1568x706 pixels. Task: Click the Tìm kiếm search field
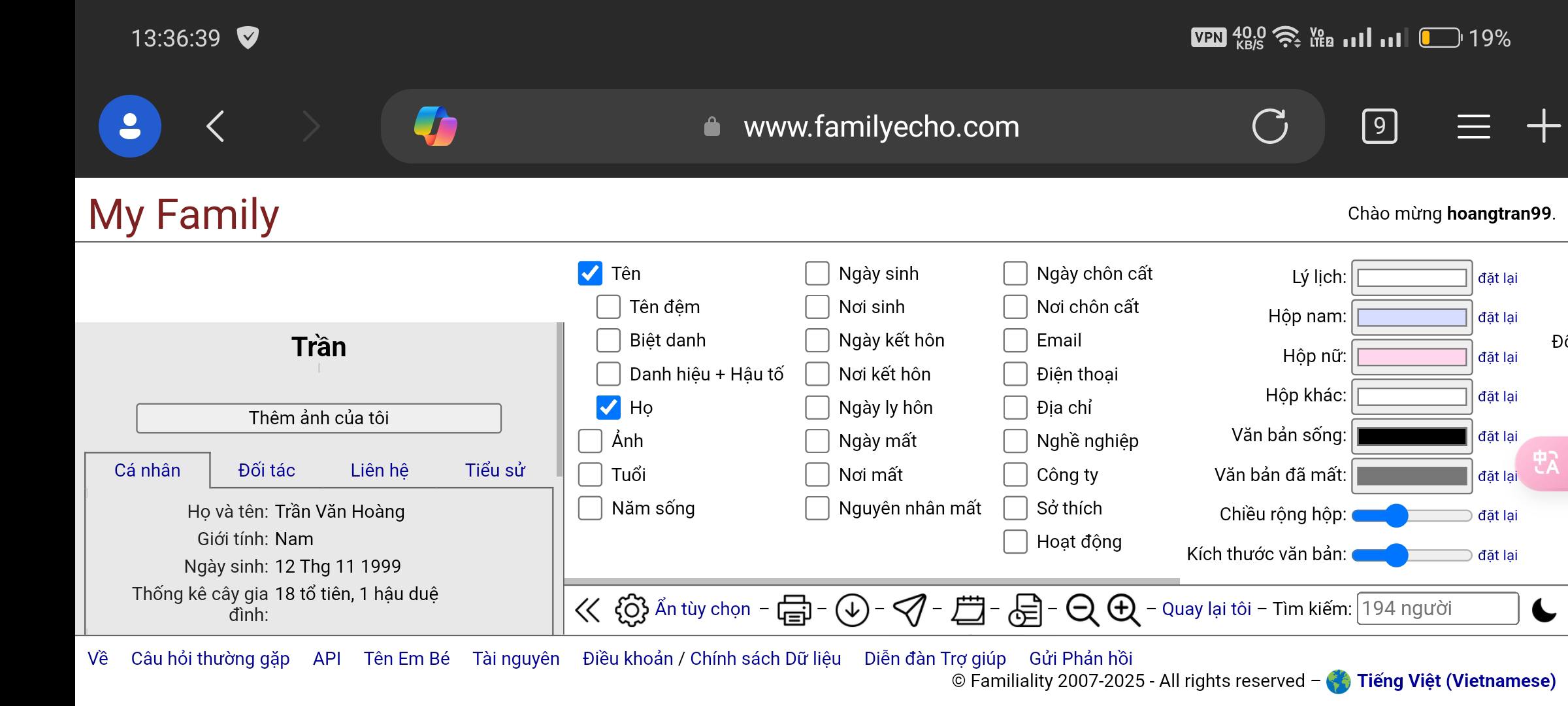[1437, 609]
